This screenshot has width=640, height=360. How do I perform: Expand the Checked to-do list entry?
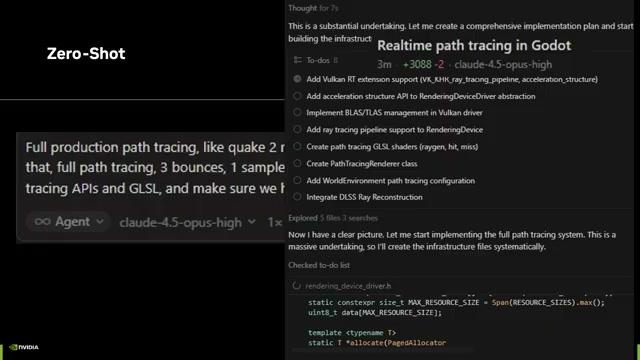click(x=319, y=265)
